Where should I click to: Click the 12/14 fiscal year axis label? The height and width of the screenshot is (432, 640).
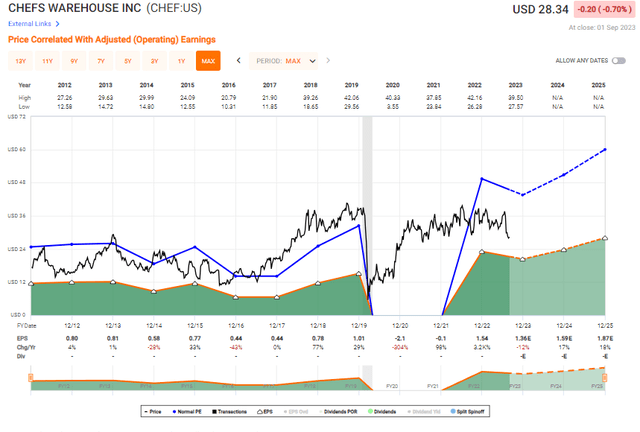(154, 325)
